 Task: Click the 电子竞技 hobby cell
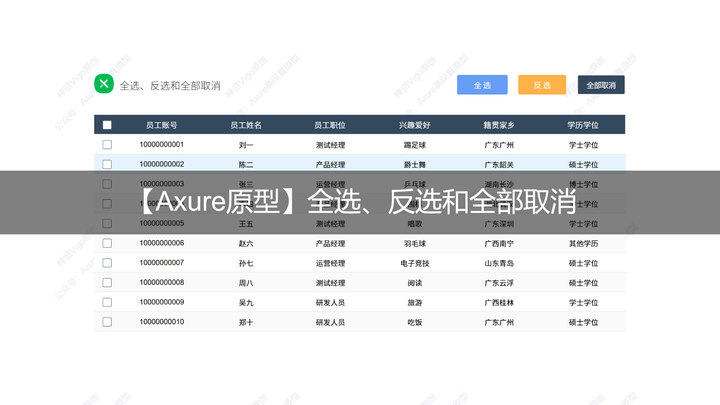415,264
